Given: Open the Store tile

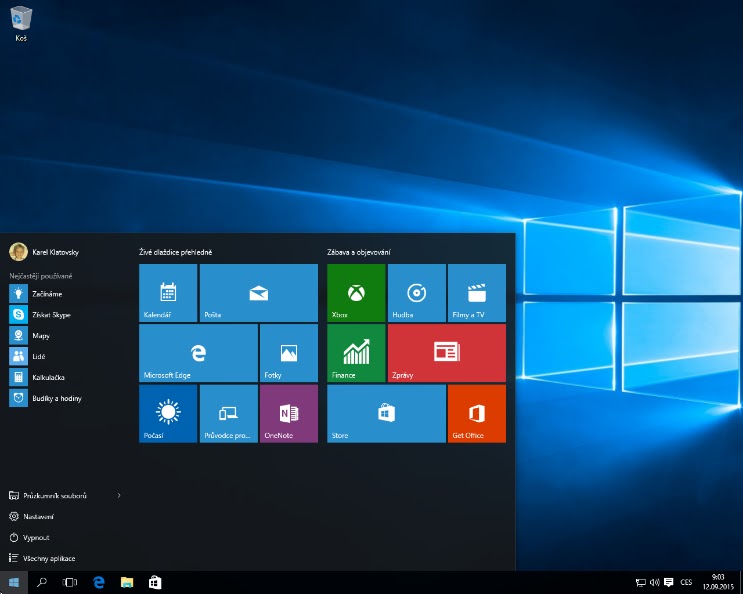Looking at the screenshot, I should 386,414.
